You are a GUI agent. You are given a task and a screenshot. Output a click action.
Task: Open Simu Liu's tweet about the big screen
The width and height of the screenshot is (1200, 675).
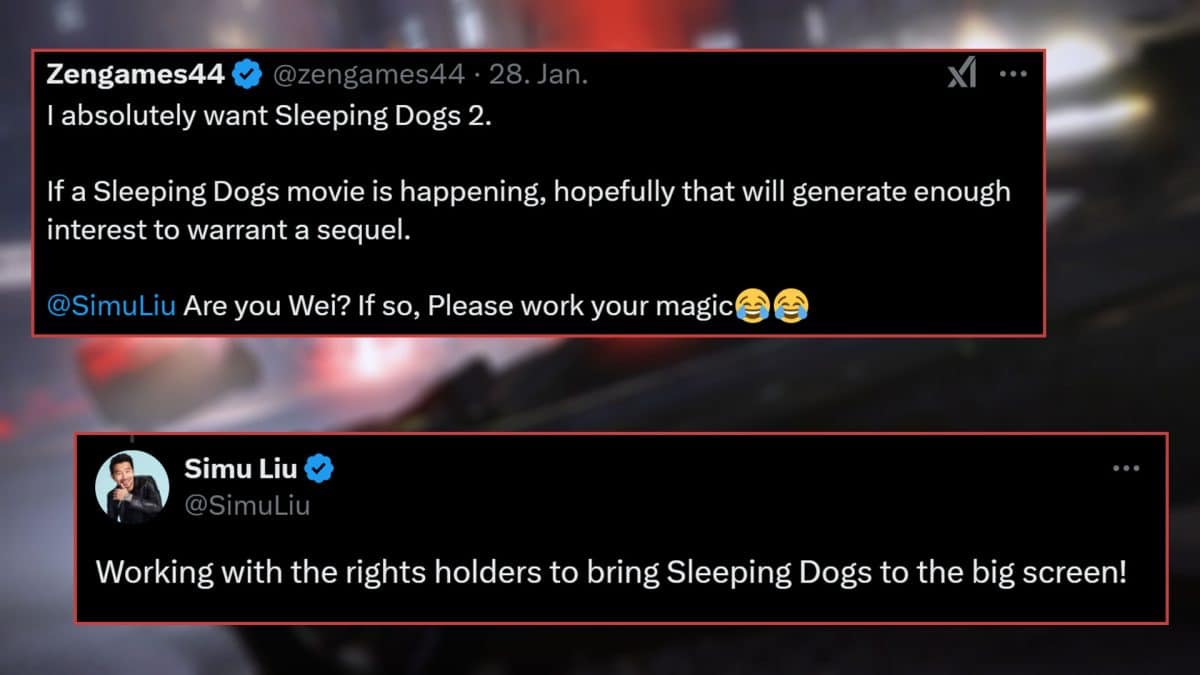coord(611,573)
